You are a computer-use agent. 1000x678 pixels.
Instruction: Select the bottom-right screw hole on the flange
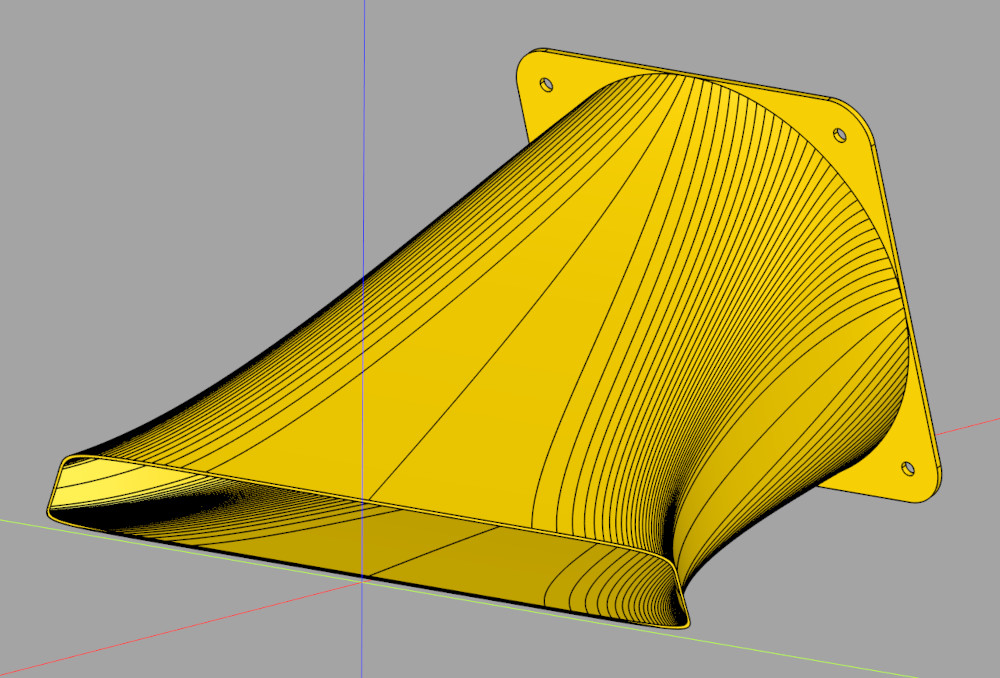coord(906,465)
